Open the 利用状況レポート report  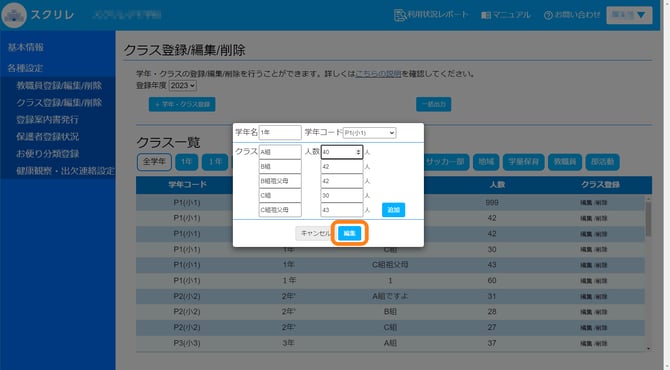coord(431,15)
